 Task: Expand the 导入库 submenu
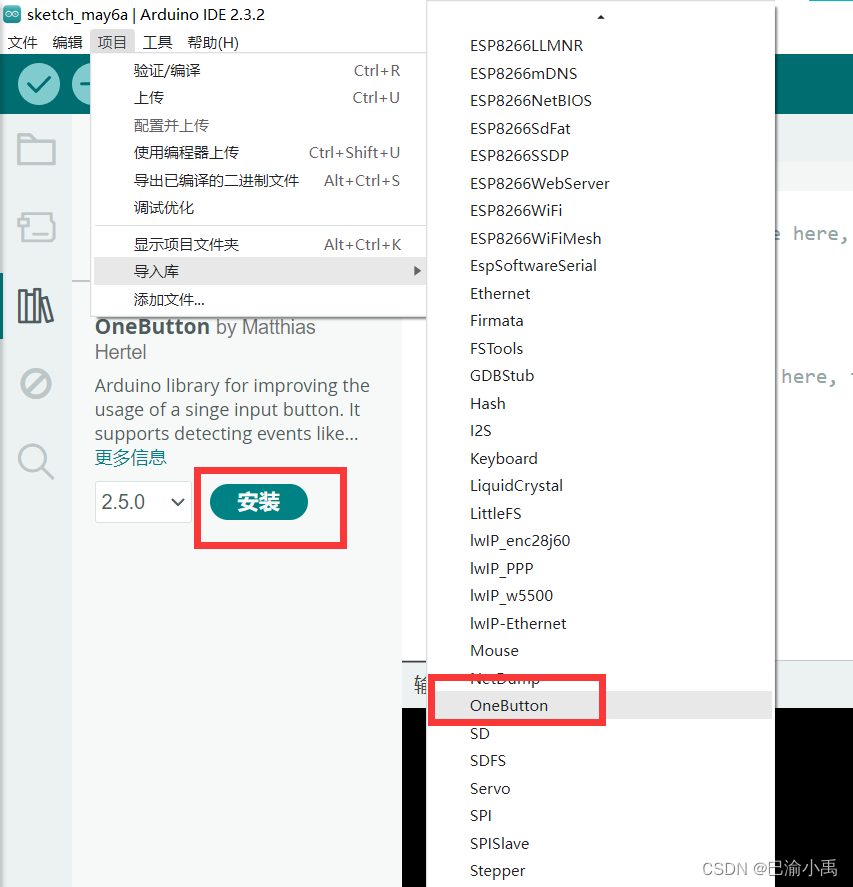point(260,272)
